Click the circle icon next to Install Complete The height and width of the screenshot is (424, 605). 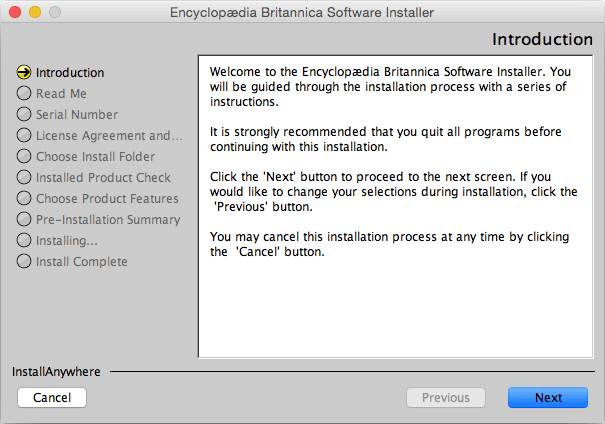point(24,261)
